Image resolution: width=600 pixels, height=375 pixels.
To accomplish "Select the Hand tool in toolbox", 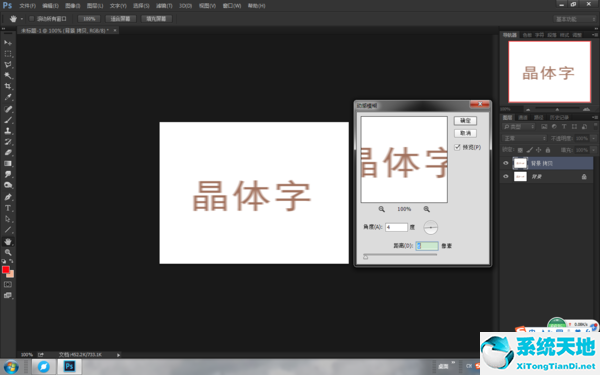I will coord(8,241).
